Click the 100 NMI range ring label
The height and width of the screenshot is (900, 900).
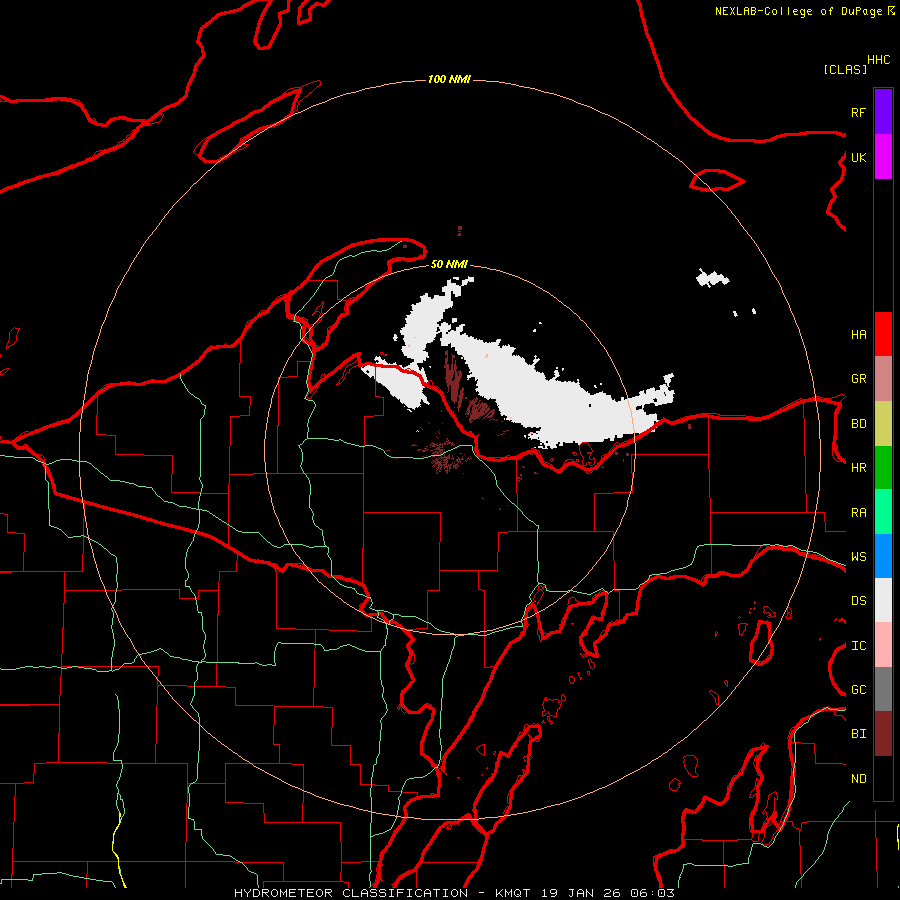click(449, 79)
